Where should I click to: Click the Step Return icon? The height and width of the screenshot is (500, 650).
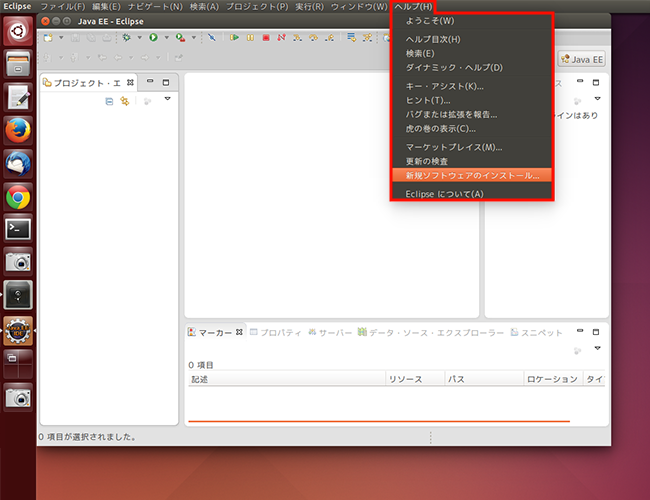[x=330, y=38]
